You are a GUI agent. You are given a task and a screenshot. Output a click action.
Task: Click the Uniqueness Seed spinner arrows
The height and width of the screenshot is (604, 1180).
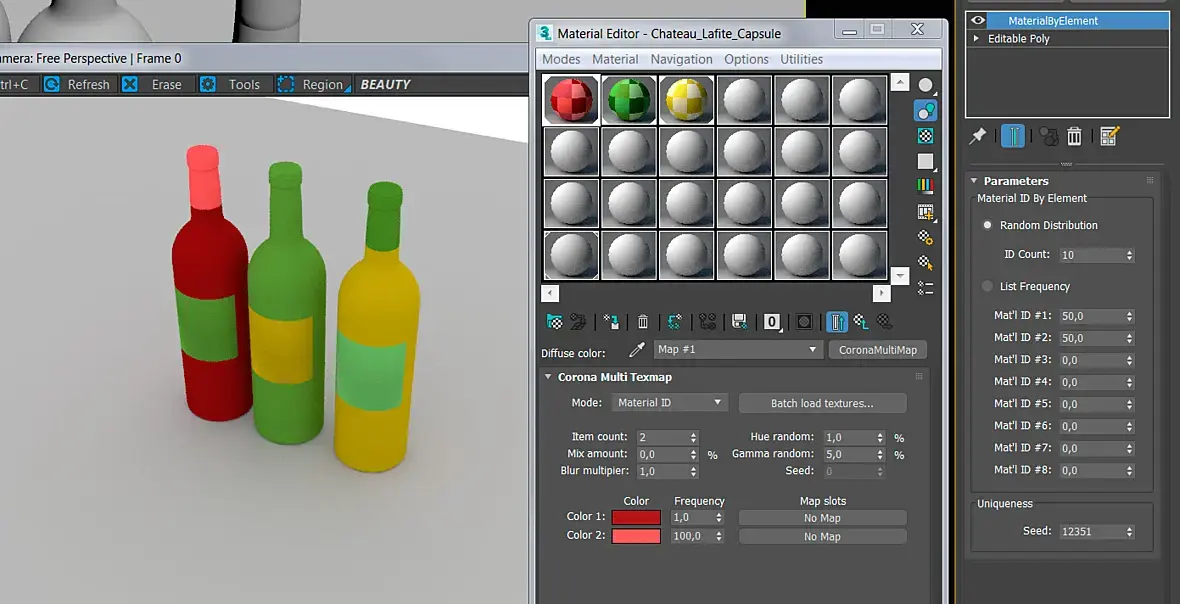coord(1130,531)
